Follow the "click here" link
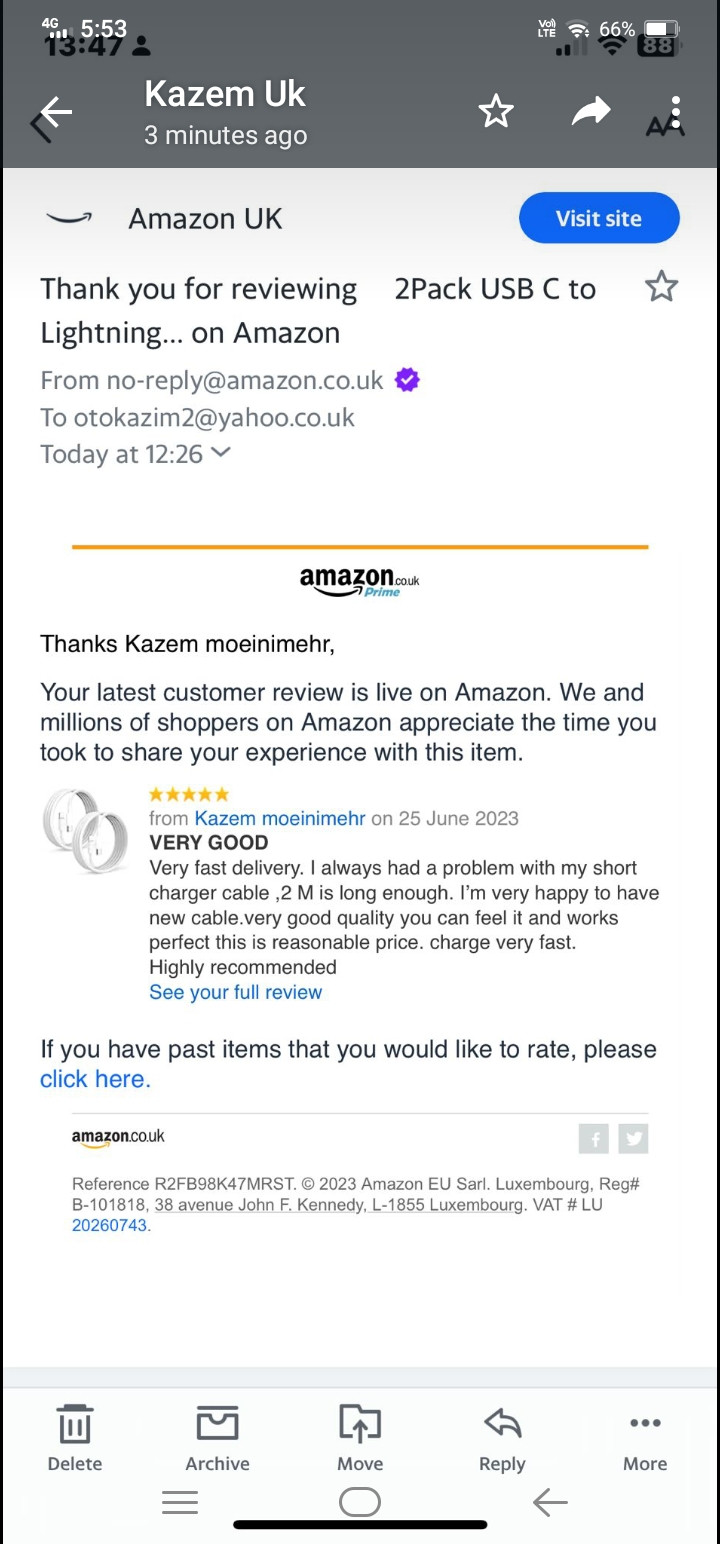The image size is (720, 1544). [94, 1079]
